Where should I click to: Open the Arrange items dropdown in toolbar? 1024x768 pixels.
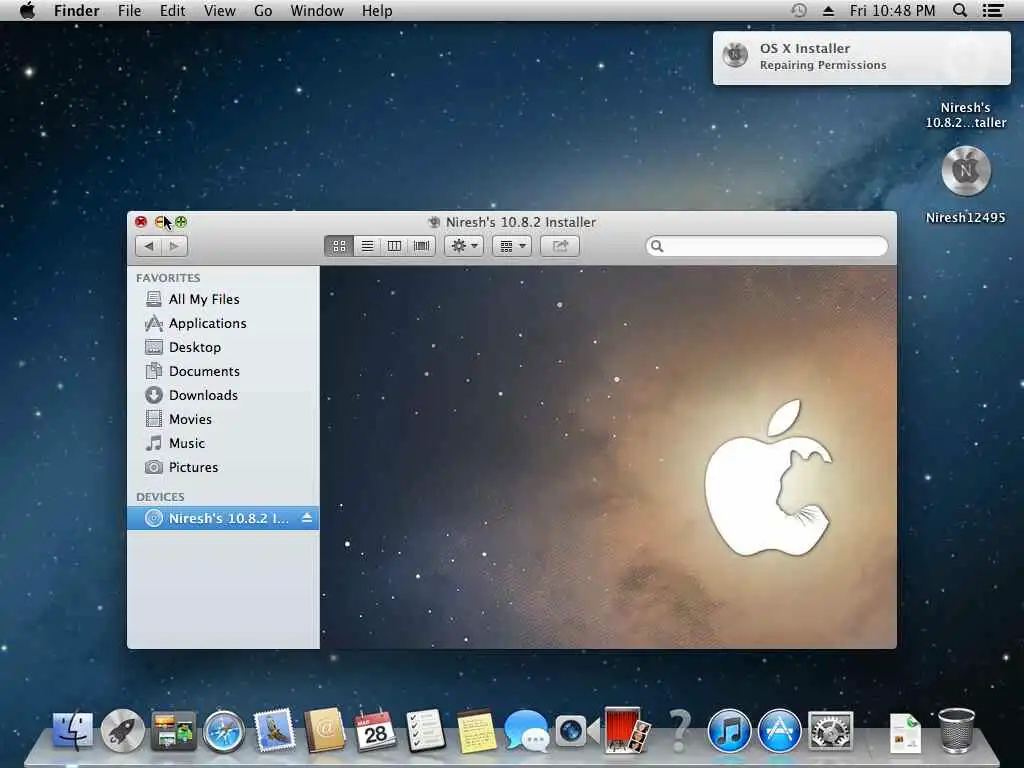[x=511, y=246]
